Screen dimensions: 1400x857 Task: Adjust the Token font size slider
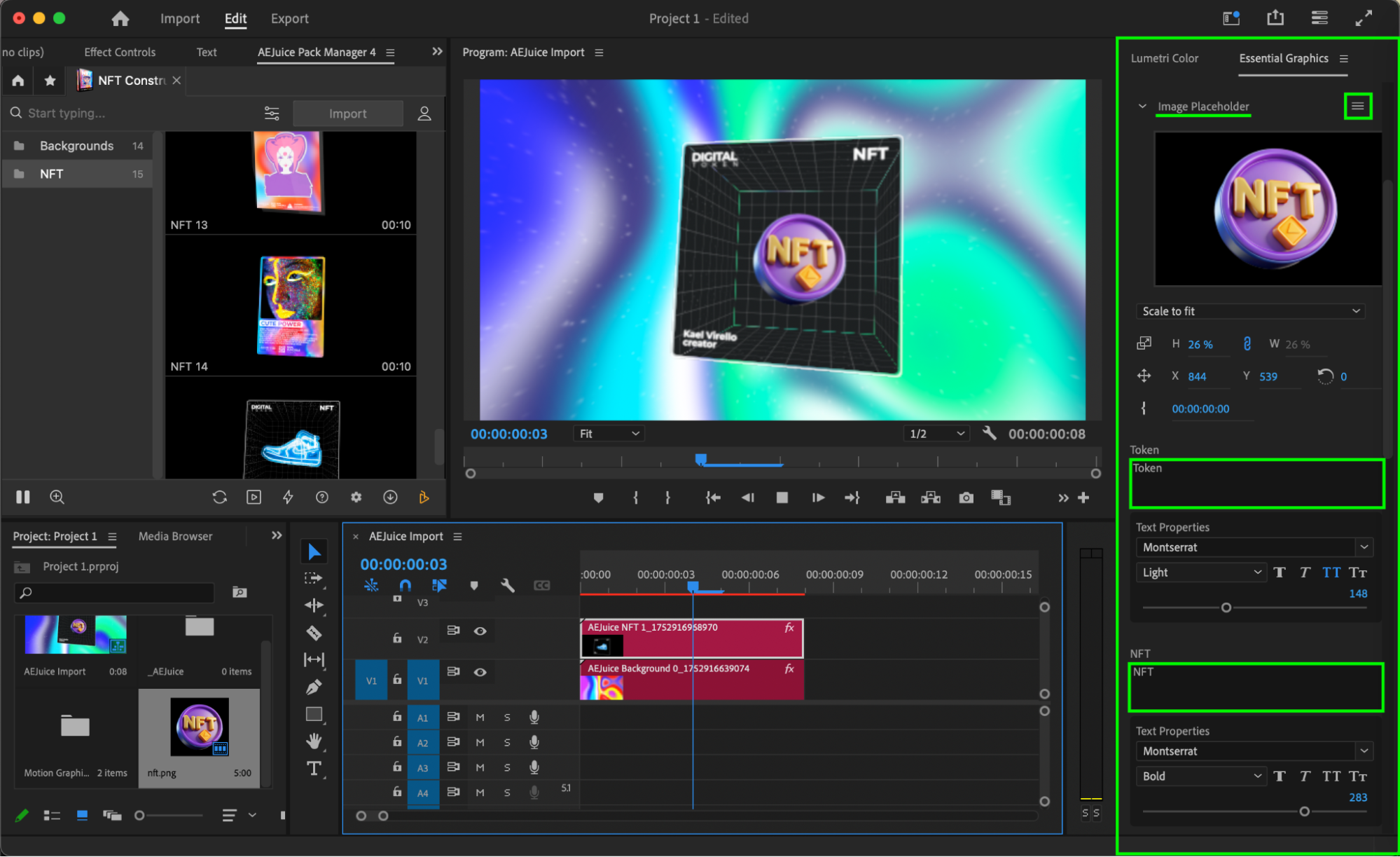pyautogui.click(x=1226, y=608)
